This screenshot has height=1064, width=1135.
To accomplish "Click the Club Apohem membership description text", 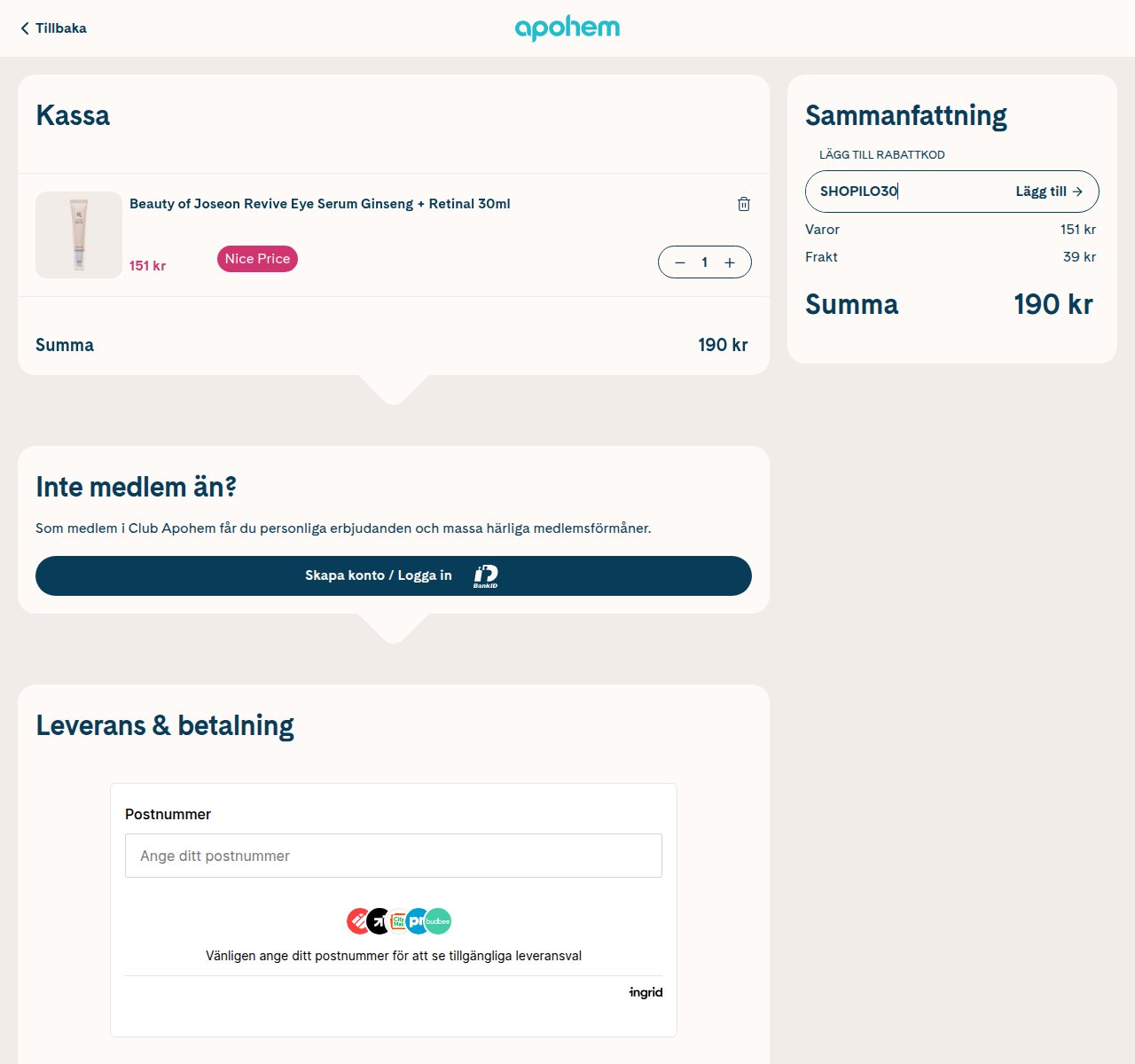I will tap(343, 528).
